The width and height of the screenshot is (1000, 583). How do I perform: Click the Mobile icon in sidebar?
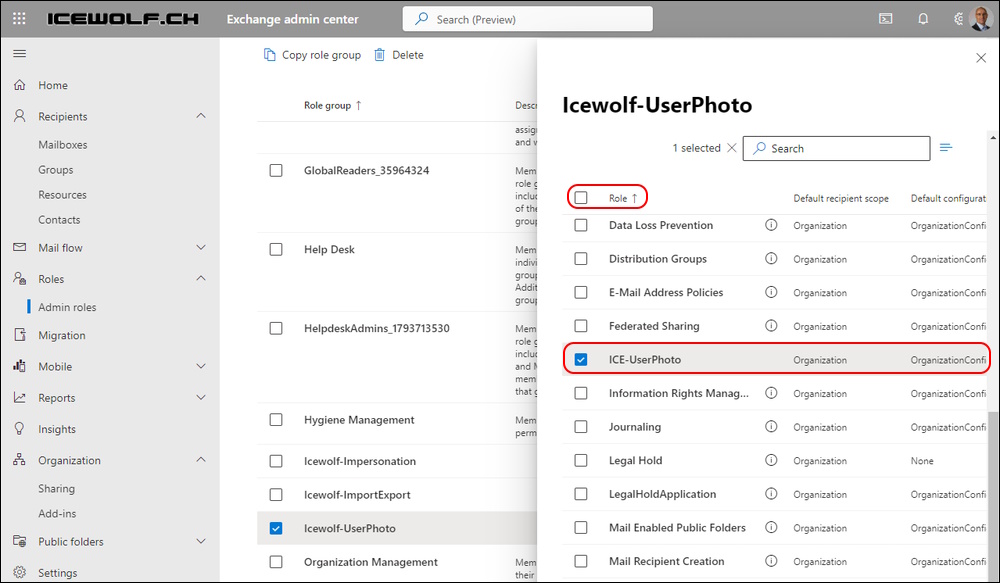click(x=20, y=366)
